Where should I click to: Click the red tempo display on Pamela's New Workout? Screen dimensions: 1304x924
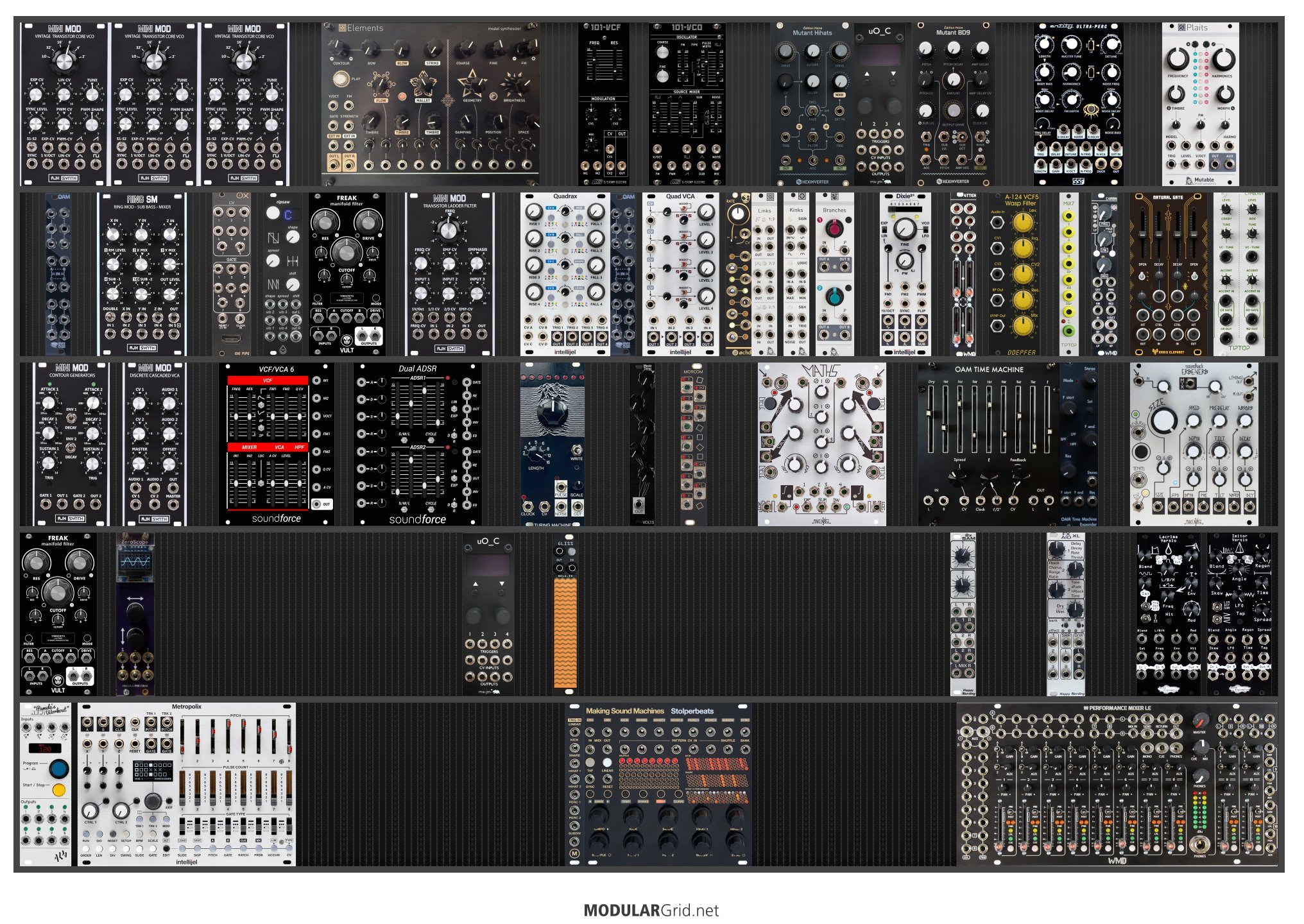pos(45,748)
